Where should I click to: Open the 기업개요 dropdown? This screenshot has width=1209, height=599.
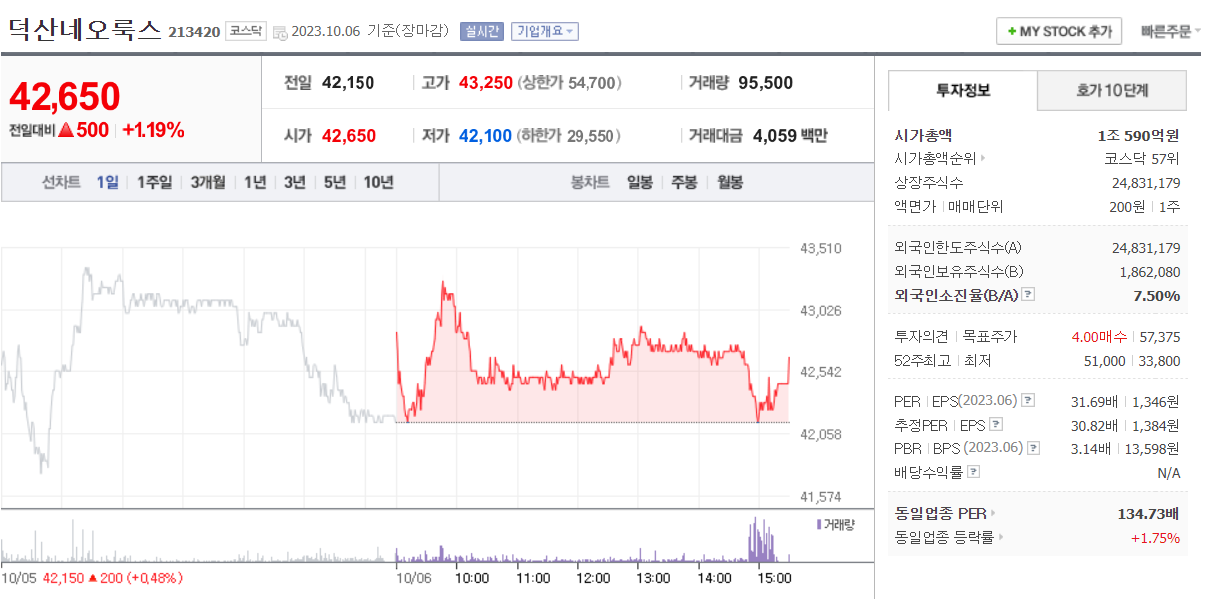pos(545,32)
